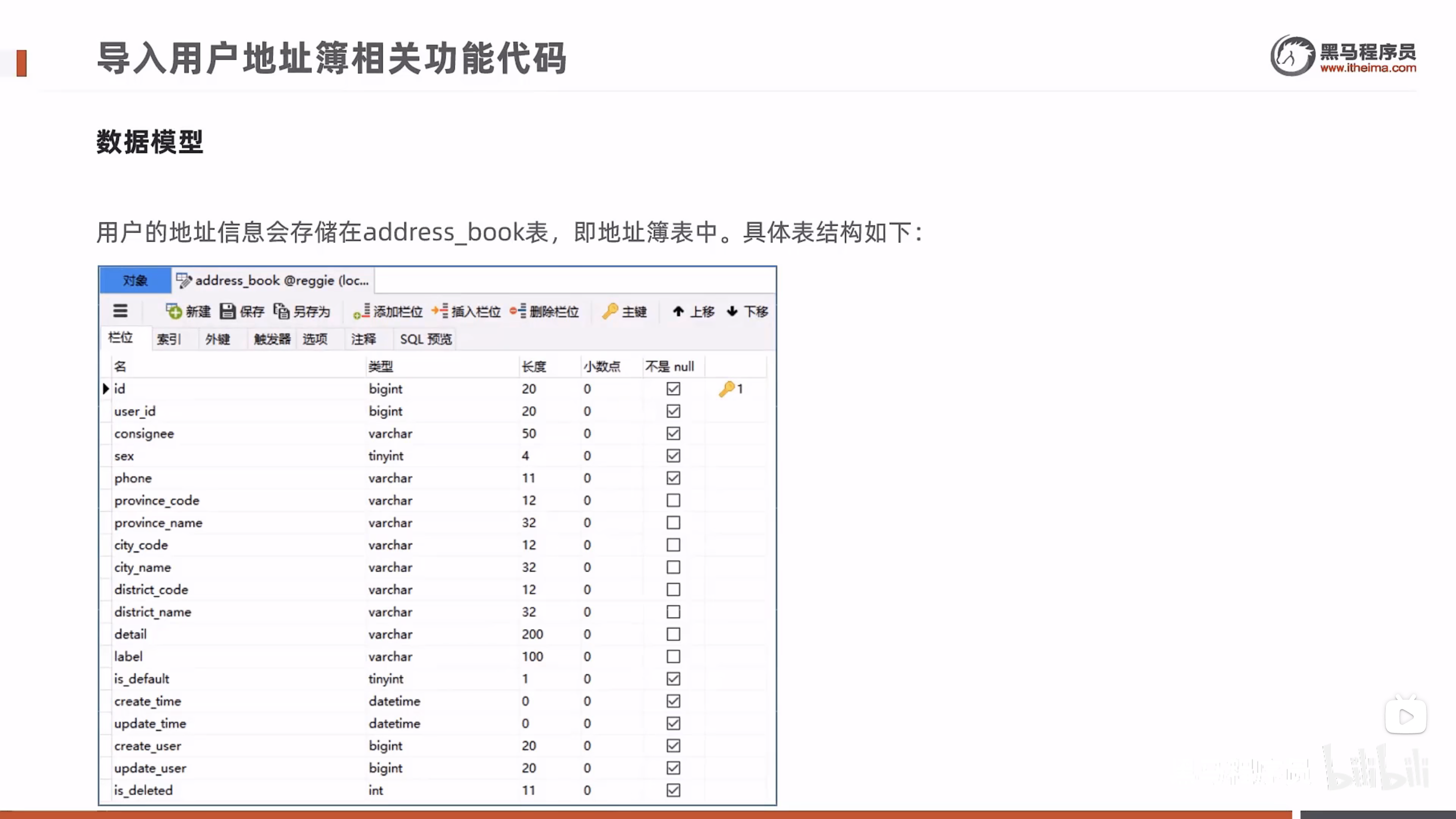Image resolution: width=1456 pixels, height=819 pixels.
Task: Click the New (新建) toolbar icon
Action: [x=174, y=311]
